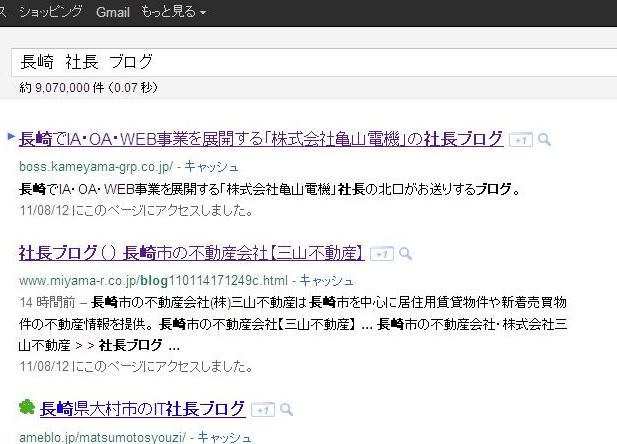Open the 三山不動産 社長ブログ result title
617x444 pixels.
tap(190, 252)
